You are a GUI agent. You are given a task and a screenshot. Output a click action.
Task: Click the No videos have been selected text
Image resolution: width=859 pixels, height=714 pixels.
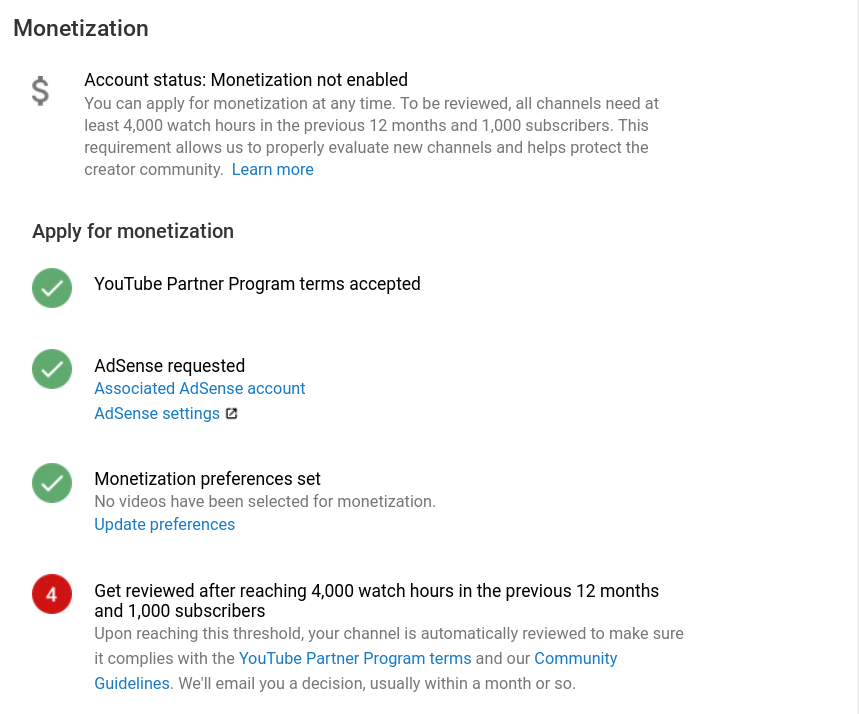tap(265, 501)
